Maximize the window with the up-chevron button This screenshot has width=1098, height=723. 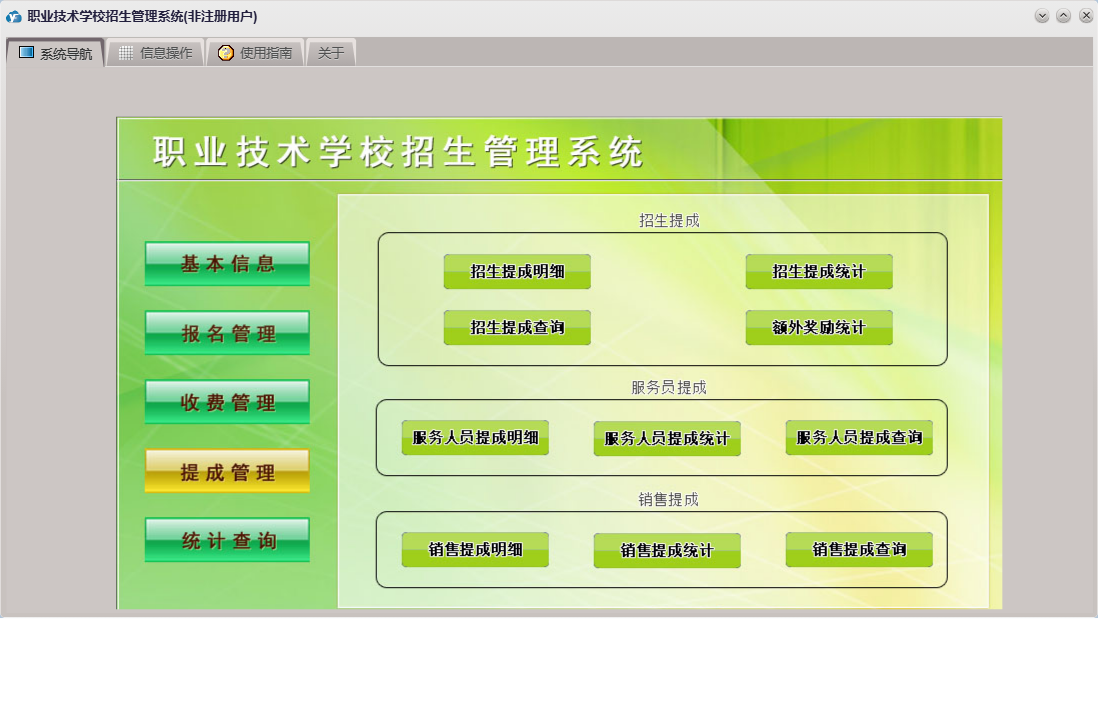coord(1064,16)
